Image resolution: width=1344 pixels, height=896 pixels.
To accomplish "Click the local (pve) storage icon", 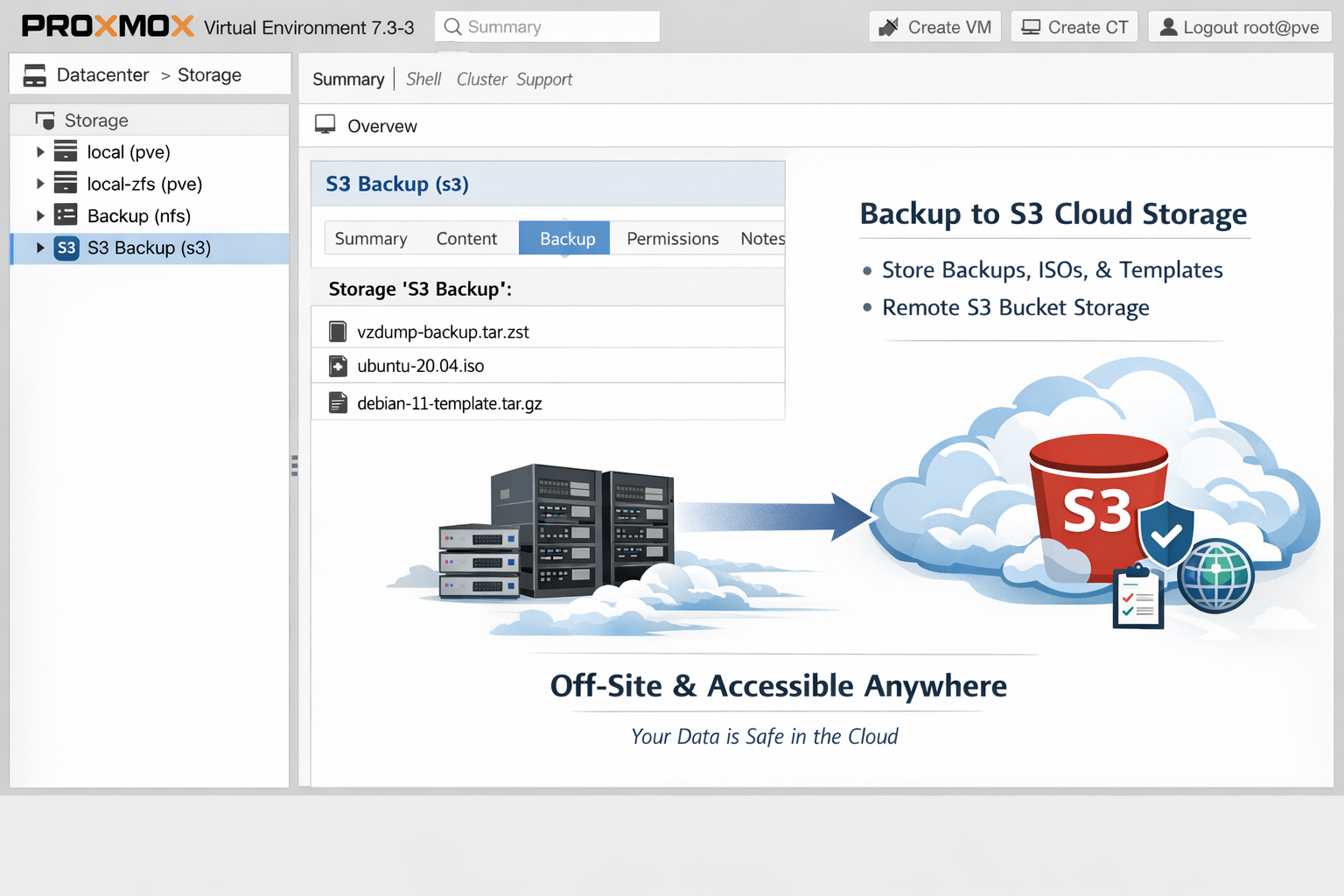I will pyautogui.click(x=66, y=151).
